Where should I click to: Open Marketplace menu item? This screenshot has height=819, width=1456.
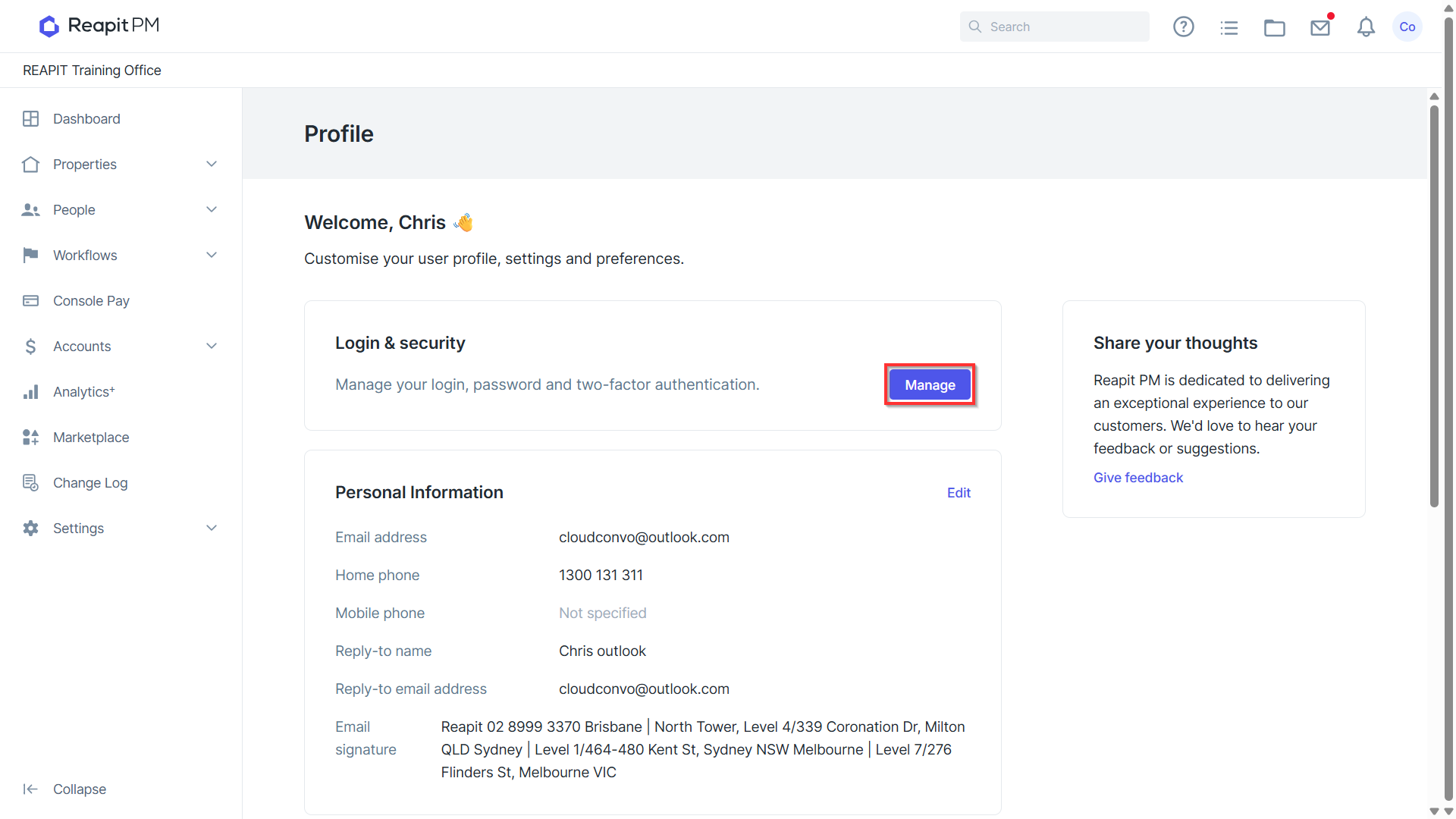(91, 438)
